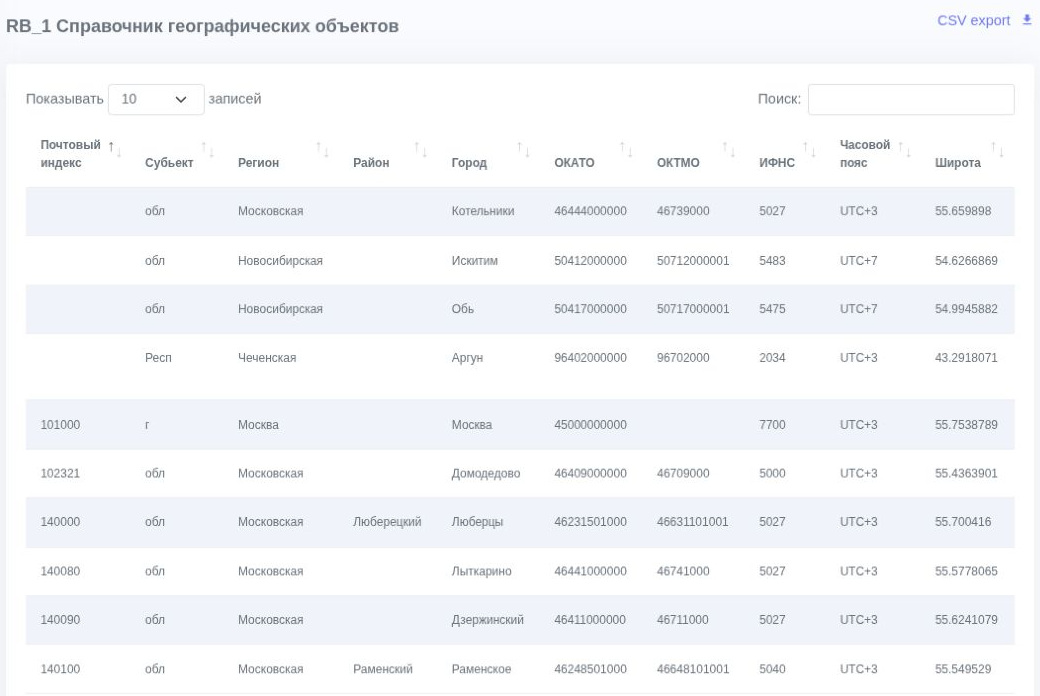1040x696 pixels.
Task: Click the Домодедово city cell
Action: click(x=486, y=474)
